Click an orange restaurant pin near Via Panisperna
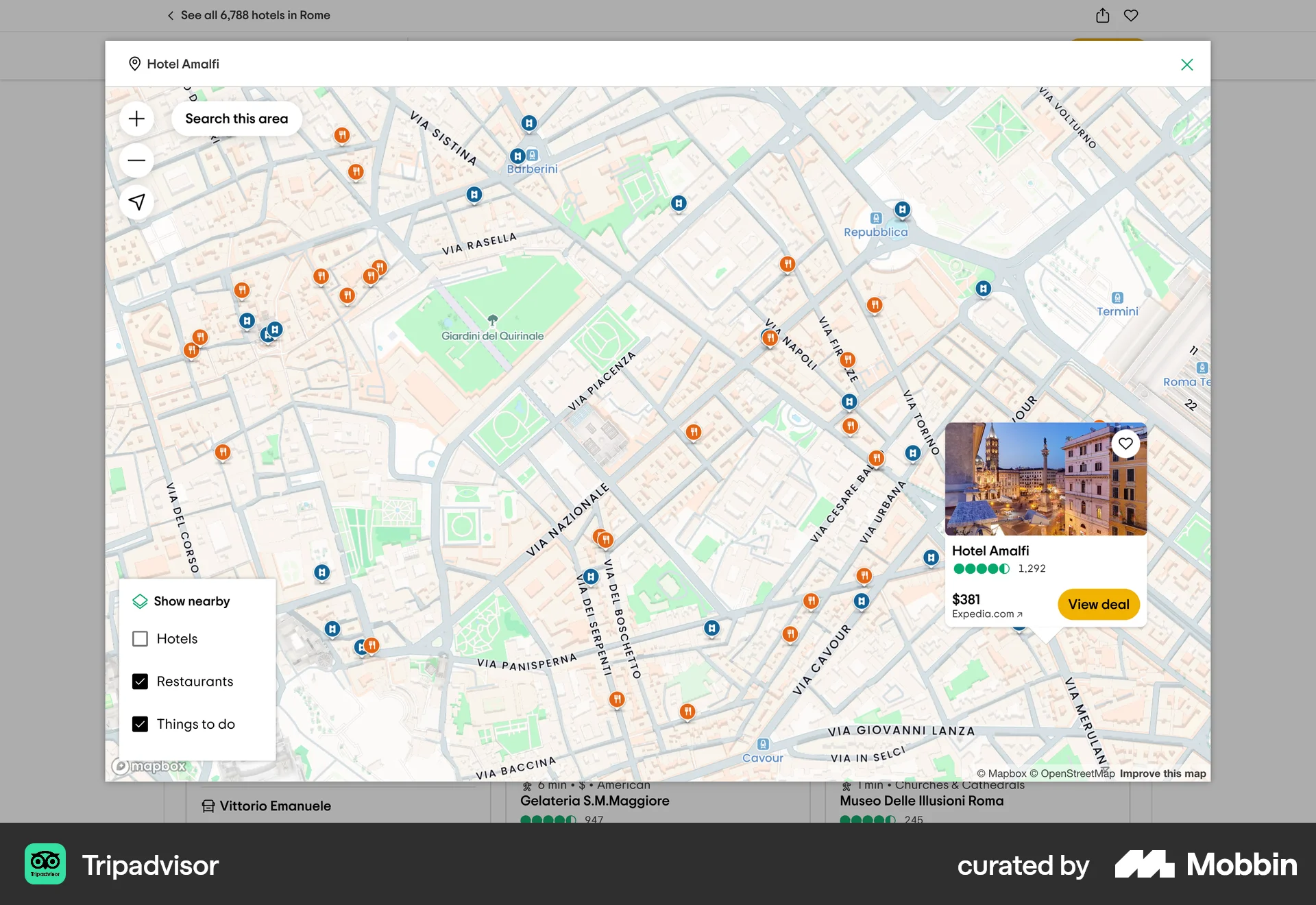Viewport: 1316px width, 905px height. click(x=618, y=699)
